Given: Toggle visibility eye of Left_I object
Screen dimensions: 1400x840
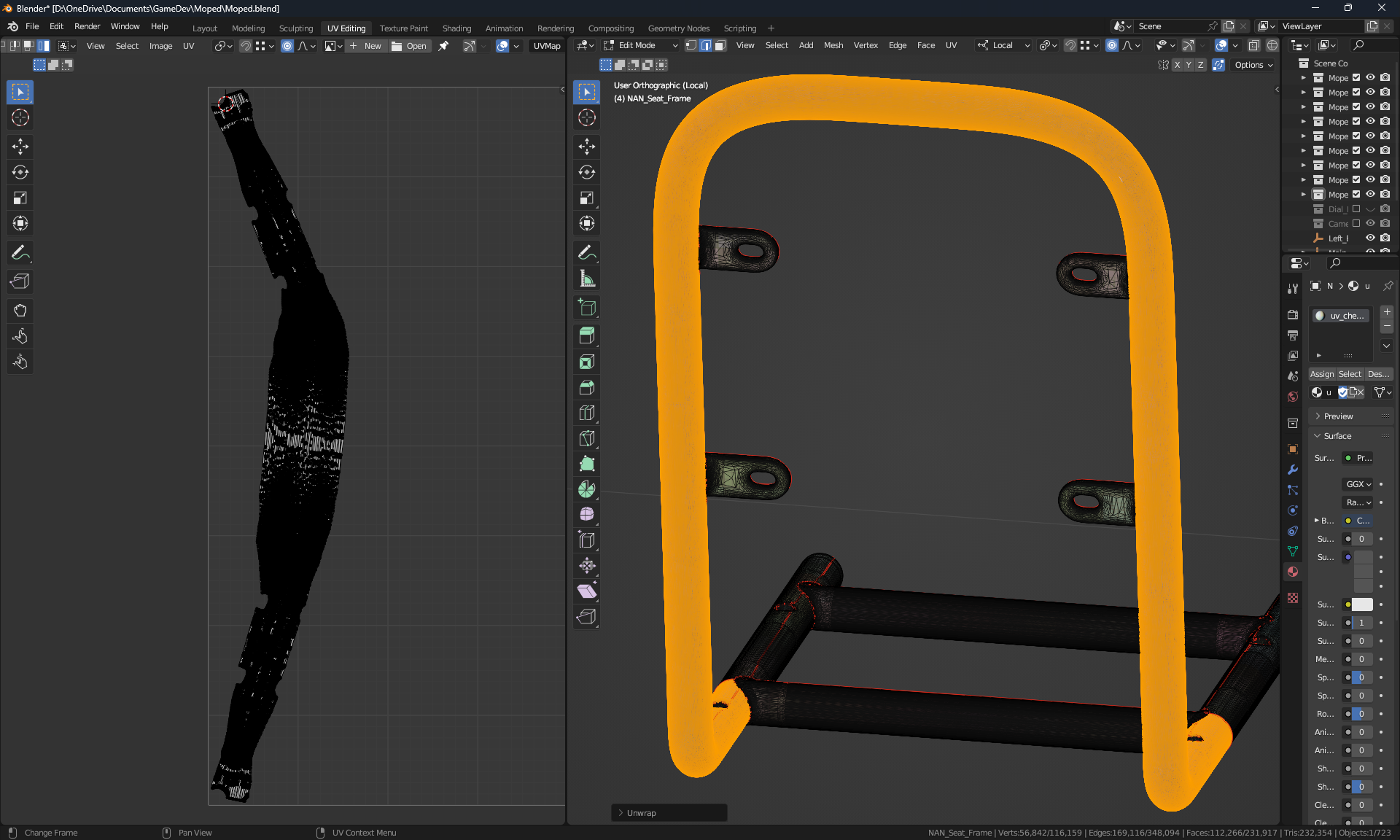Looking at the screenshot, I should pos(1370,238).
